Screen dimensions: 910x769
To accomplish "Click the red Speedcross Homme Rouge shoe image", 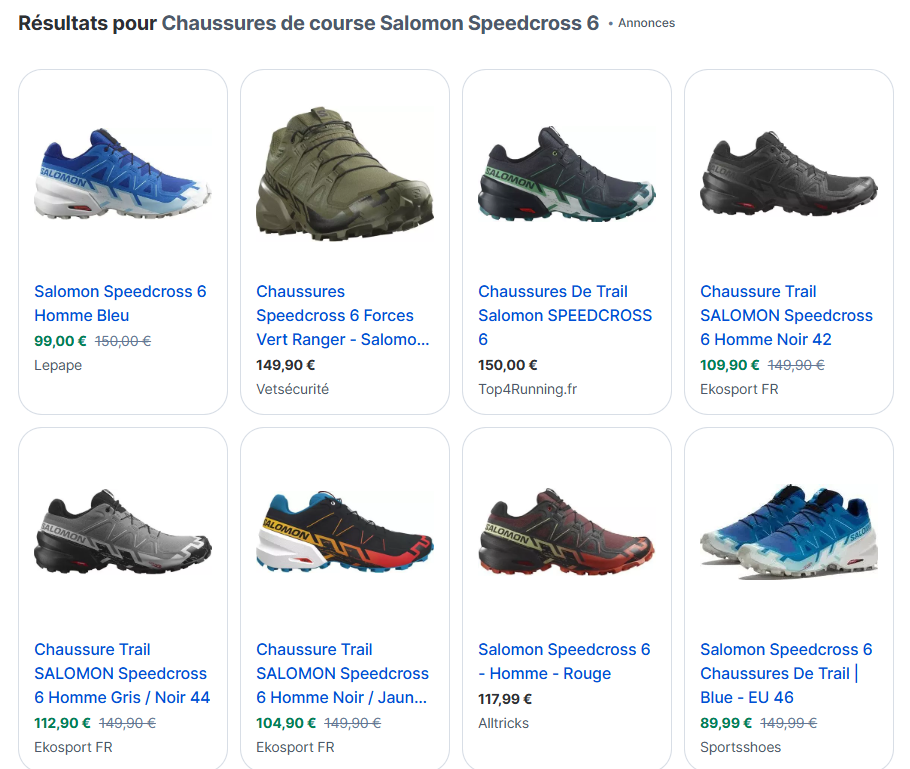I will click(567, 532).
